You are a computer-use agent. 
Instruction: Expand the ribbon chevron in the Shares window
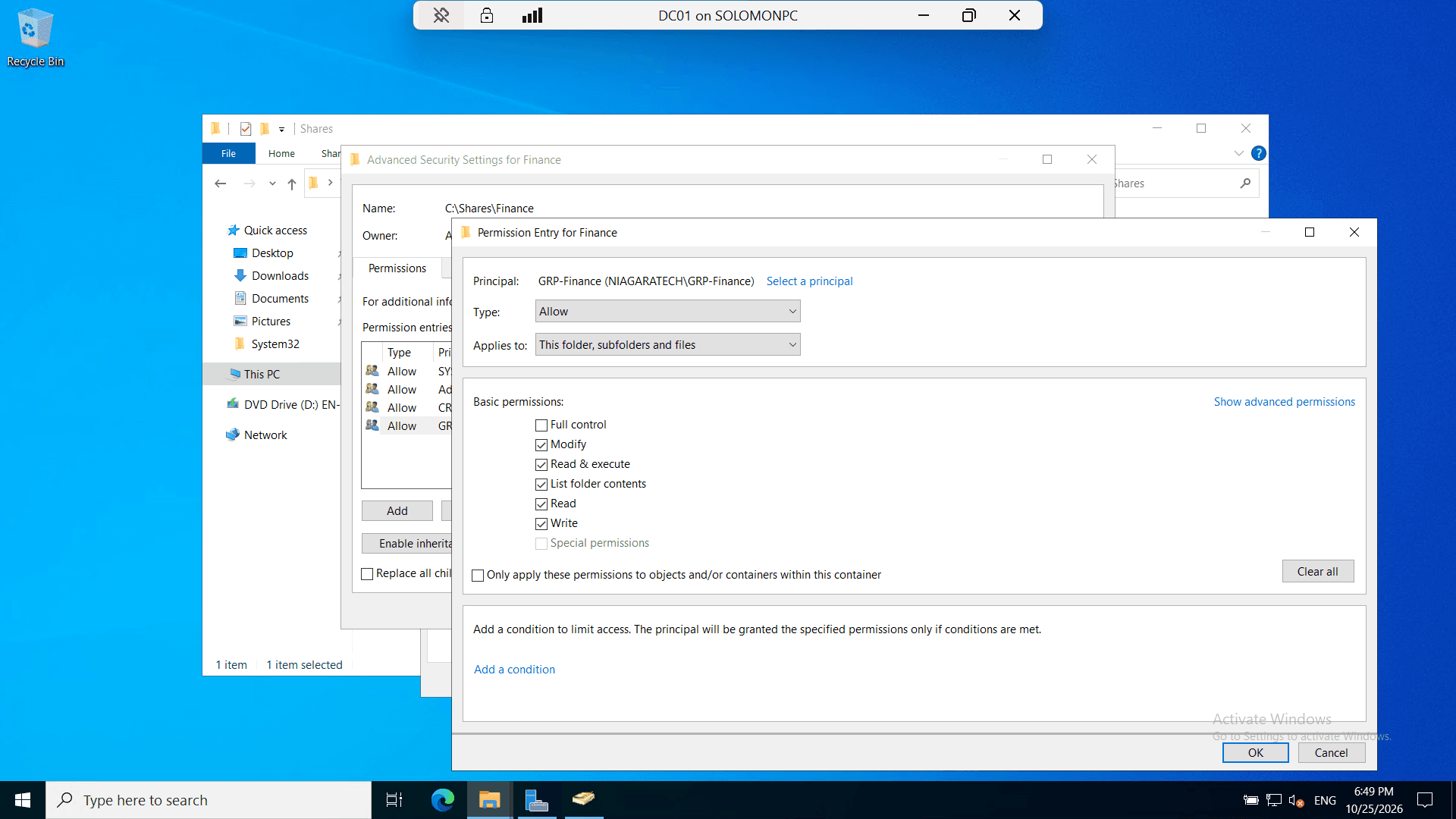[x=1238, y=153]
